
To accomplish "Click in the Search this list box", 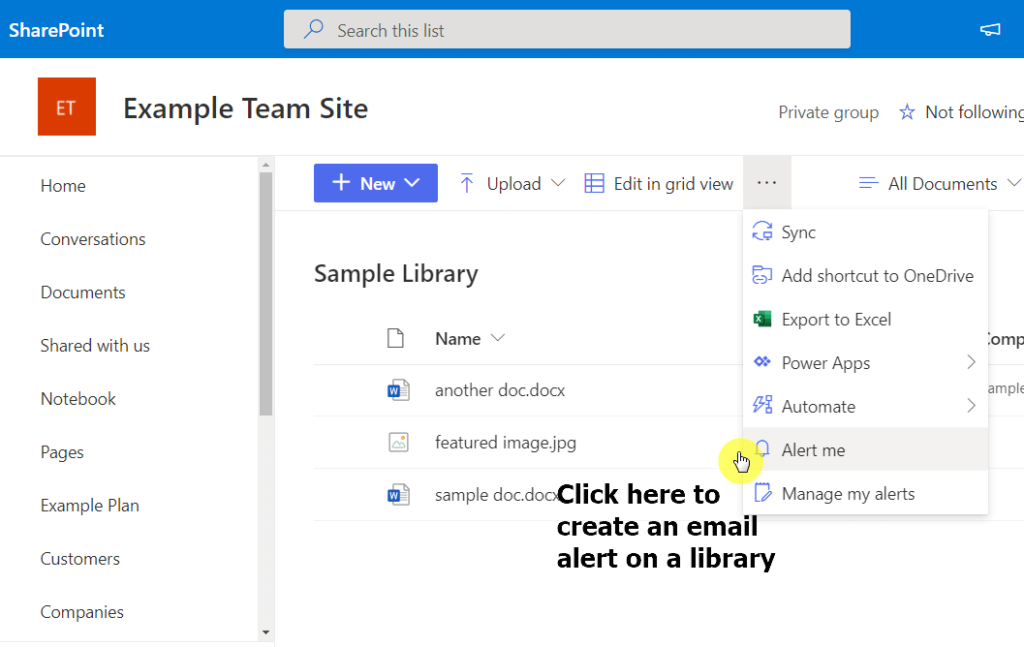I will (x=567, y=29).
